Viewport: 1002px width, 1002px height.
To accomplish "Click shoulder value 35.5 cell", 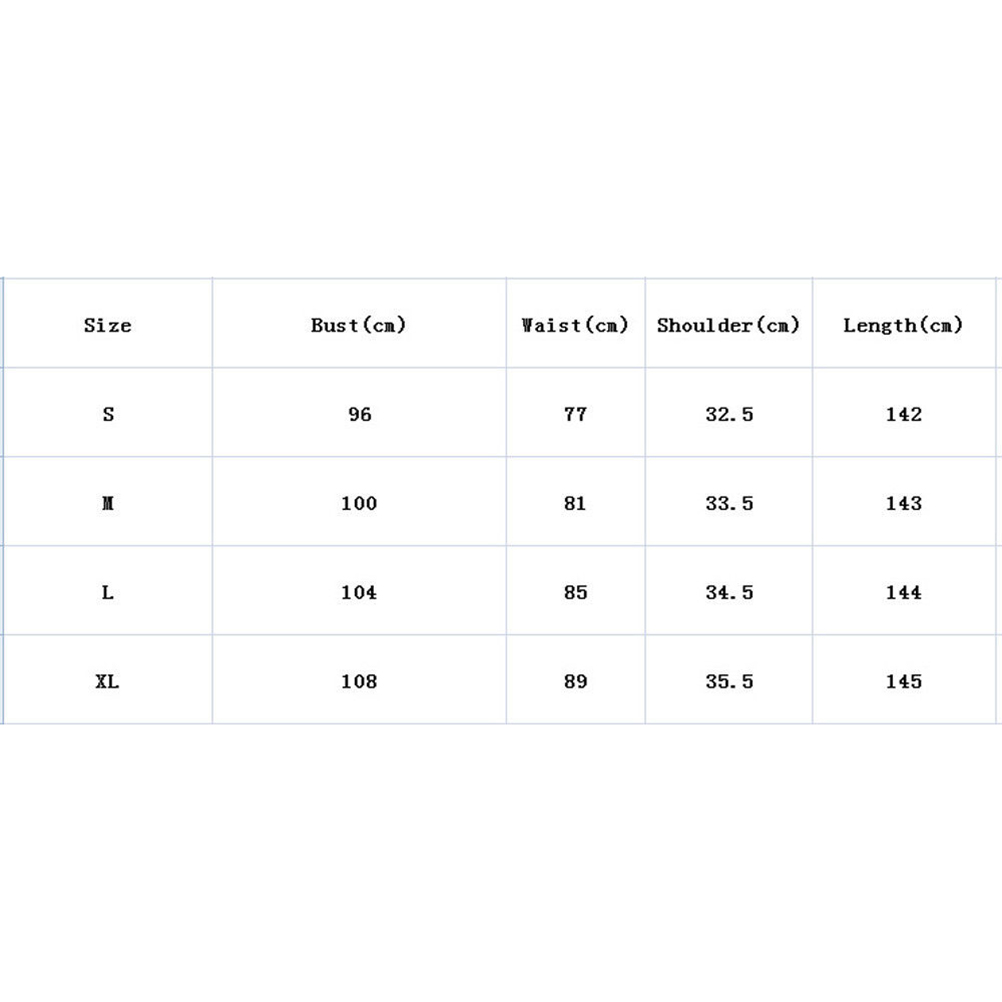I will (729, 681).
